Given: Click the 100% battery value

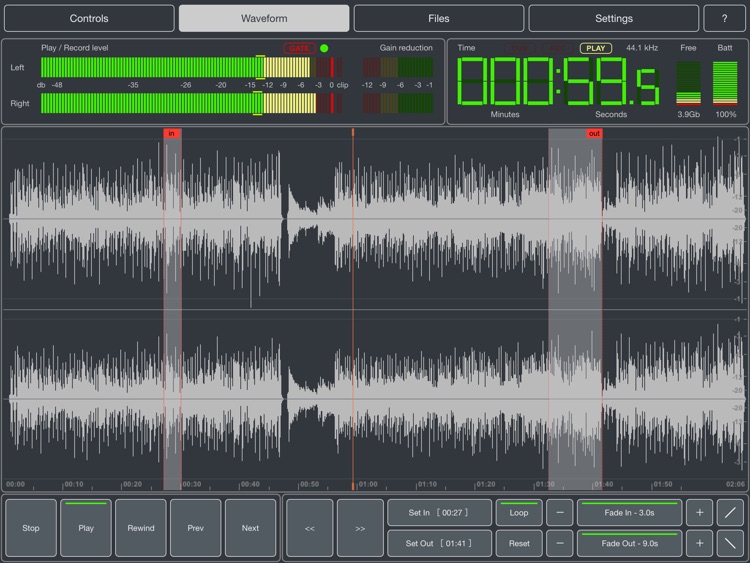Looking at the screenshot, I should (726, 114).
